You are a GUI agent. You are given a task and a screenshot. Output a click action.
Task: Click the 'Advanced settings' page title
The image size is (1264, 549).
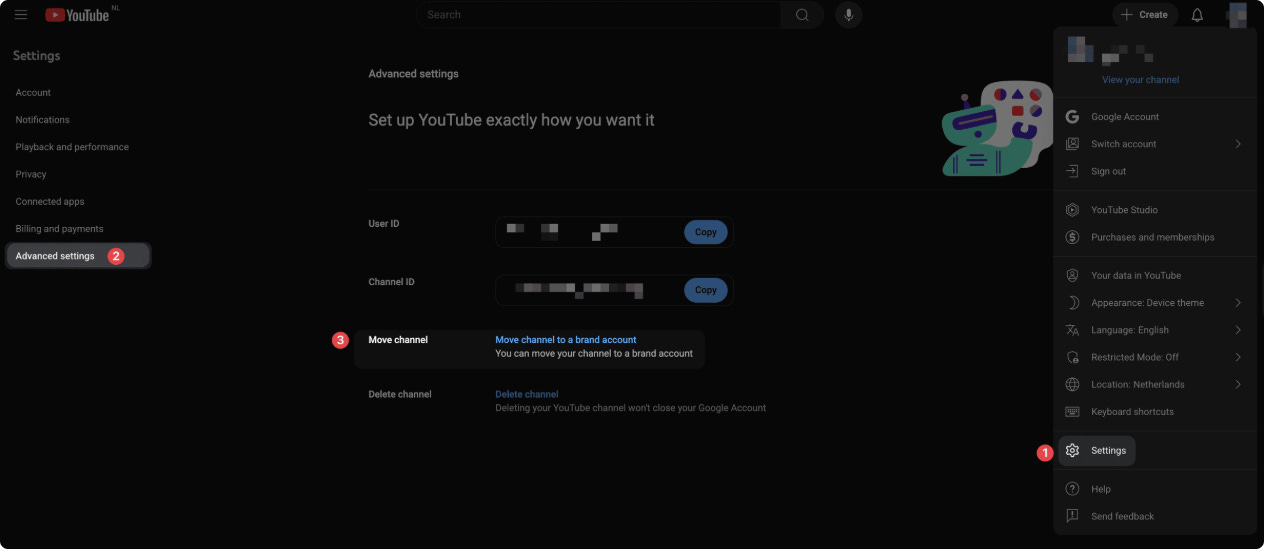click(x=414, y=74)
